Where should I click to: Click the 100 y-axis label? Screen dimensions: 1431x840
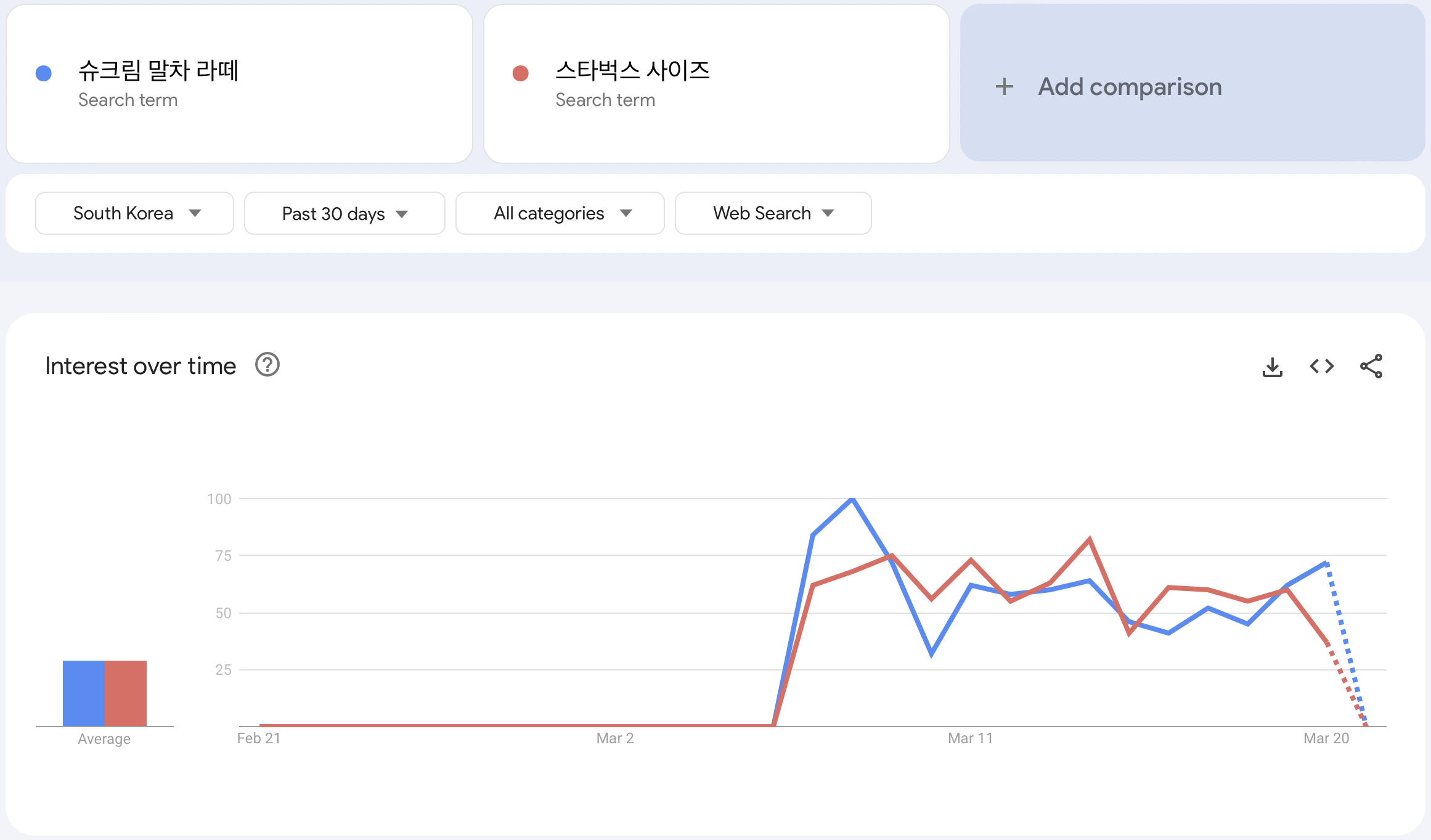pyautogui.click(x=219, y=499)
